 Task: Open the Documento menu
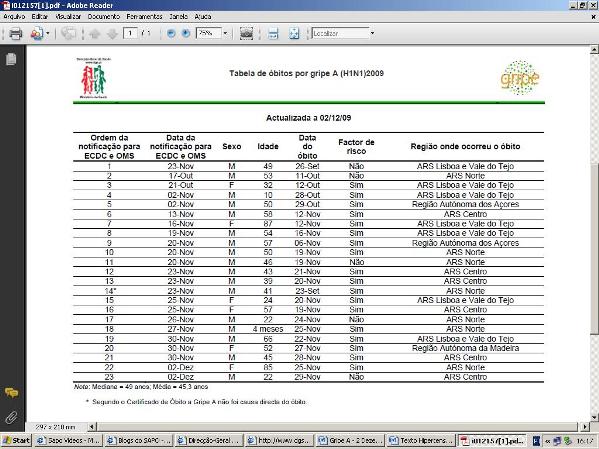104,16
